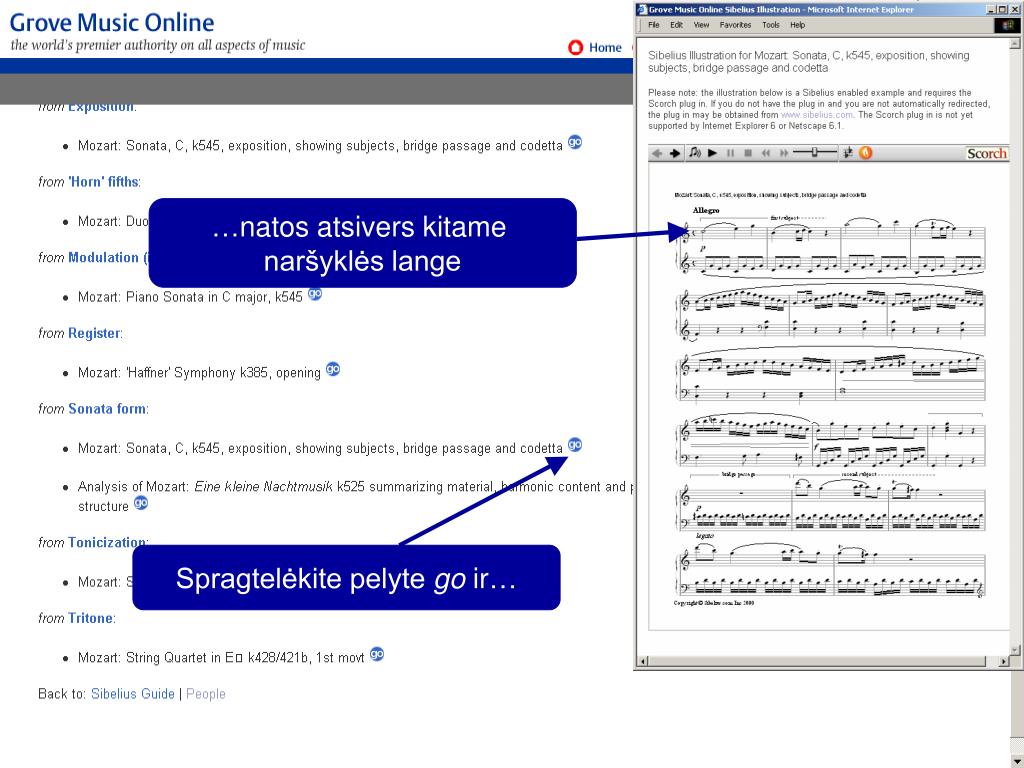Viewport: 1024px width, 768px height.
Task: Open the Home link in Grove header
Action: pos(605,48)
